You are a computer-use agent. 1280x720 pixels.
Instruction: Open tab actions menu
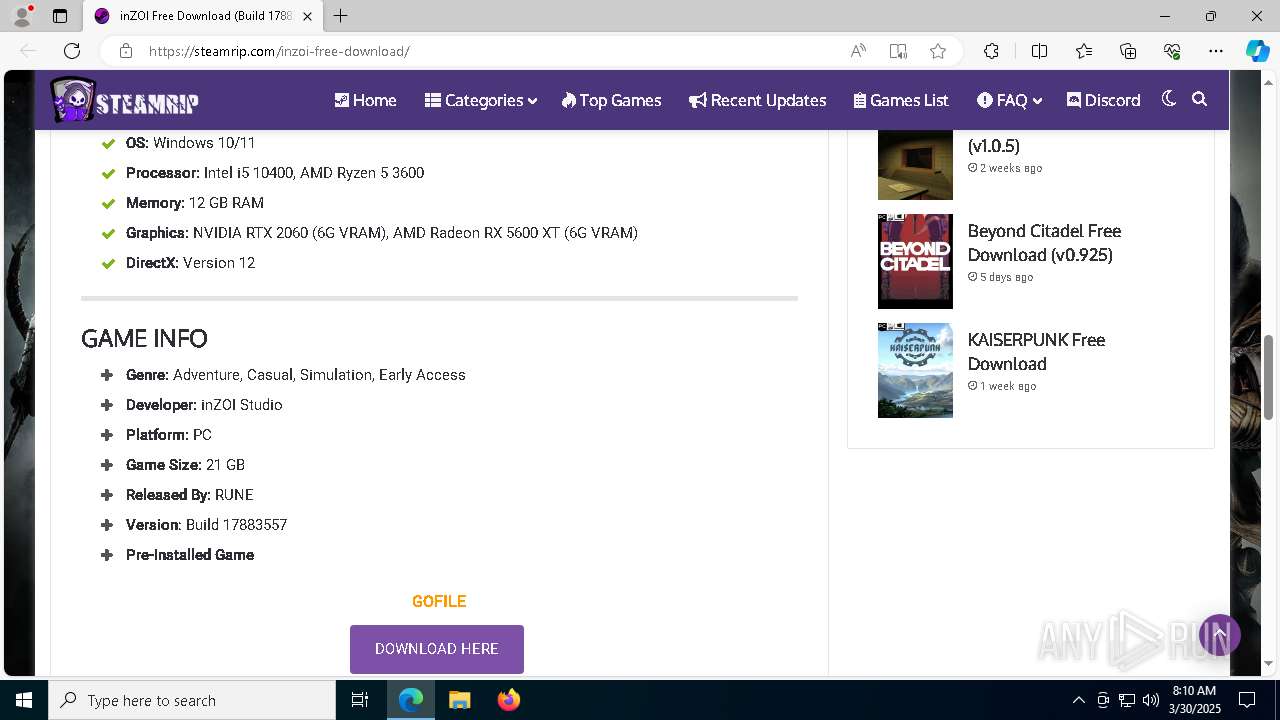(x=60, y=16)
